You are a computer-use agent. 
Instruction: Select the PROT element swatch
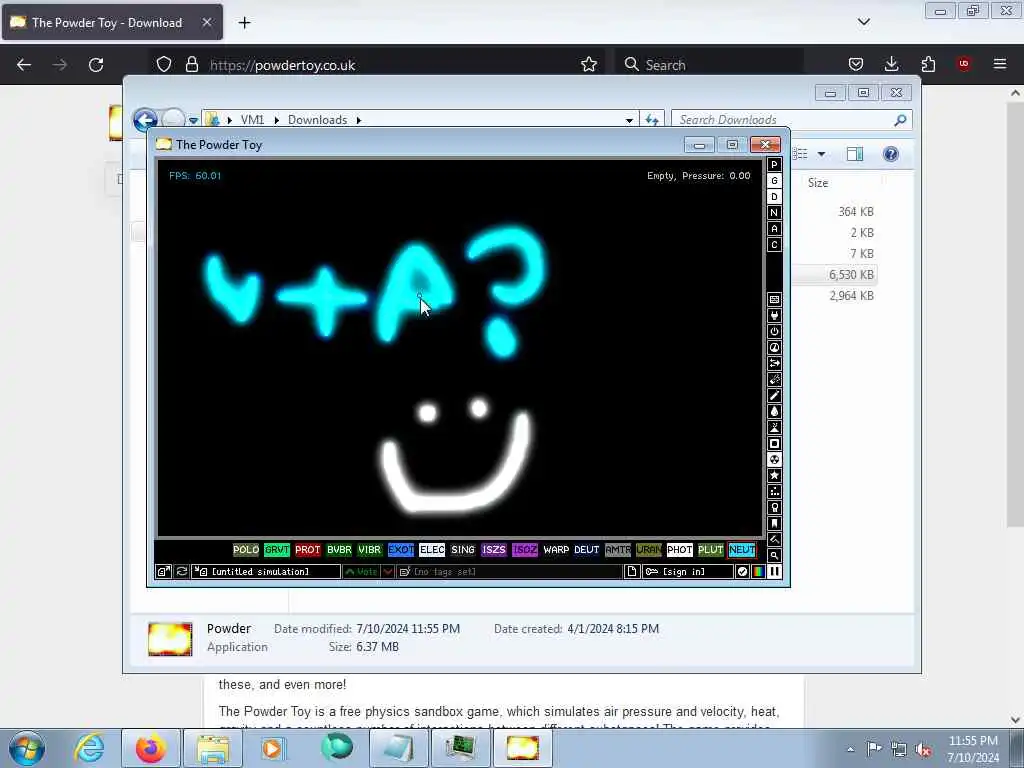pyautogui.click(x=308, y=550)
